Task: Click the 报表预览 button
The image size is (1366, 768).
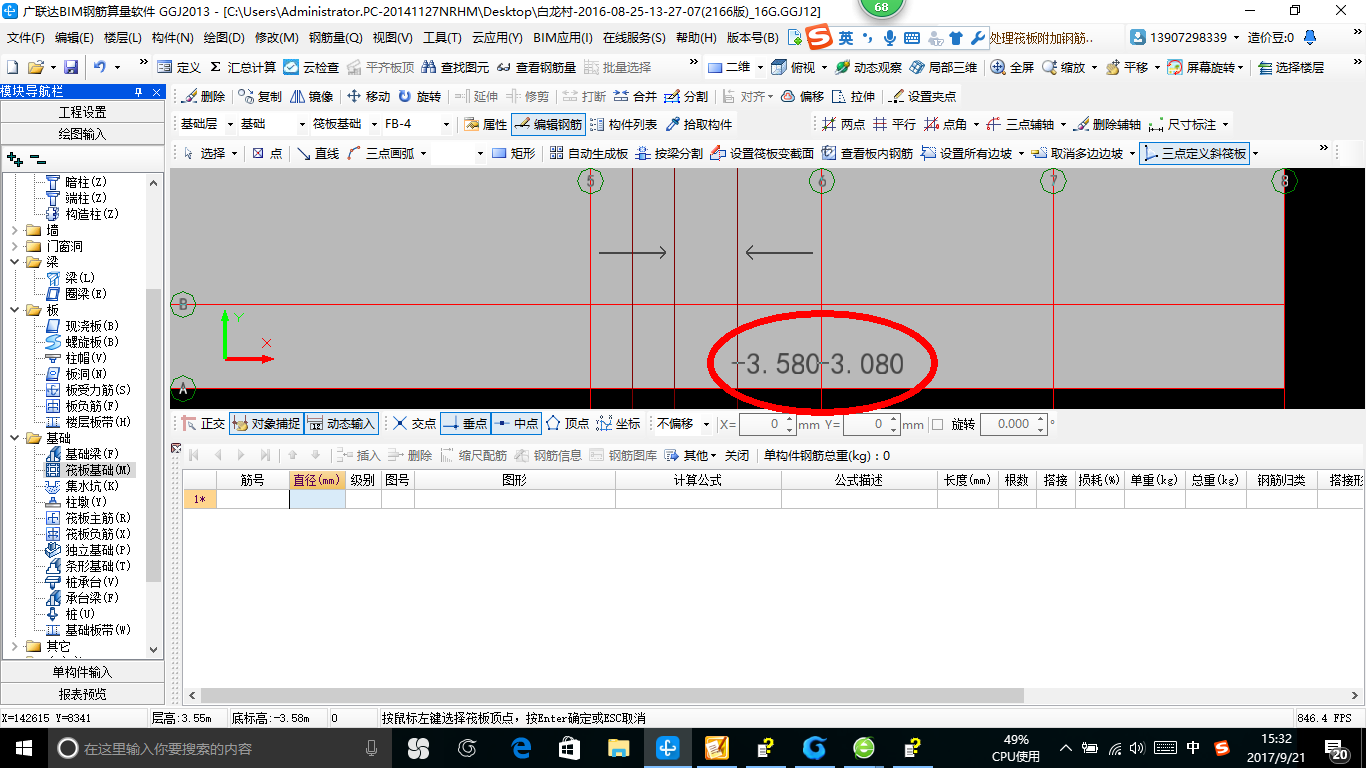Action: tap(82, 694)
